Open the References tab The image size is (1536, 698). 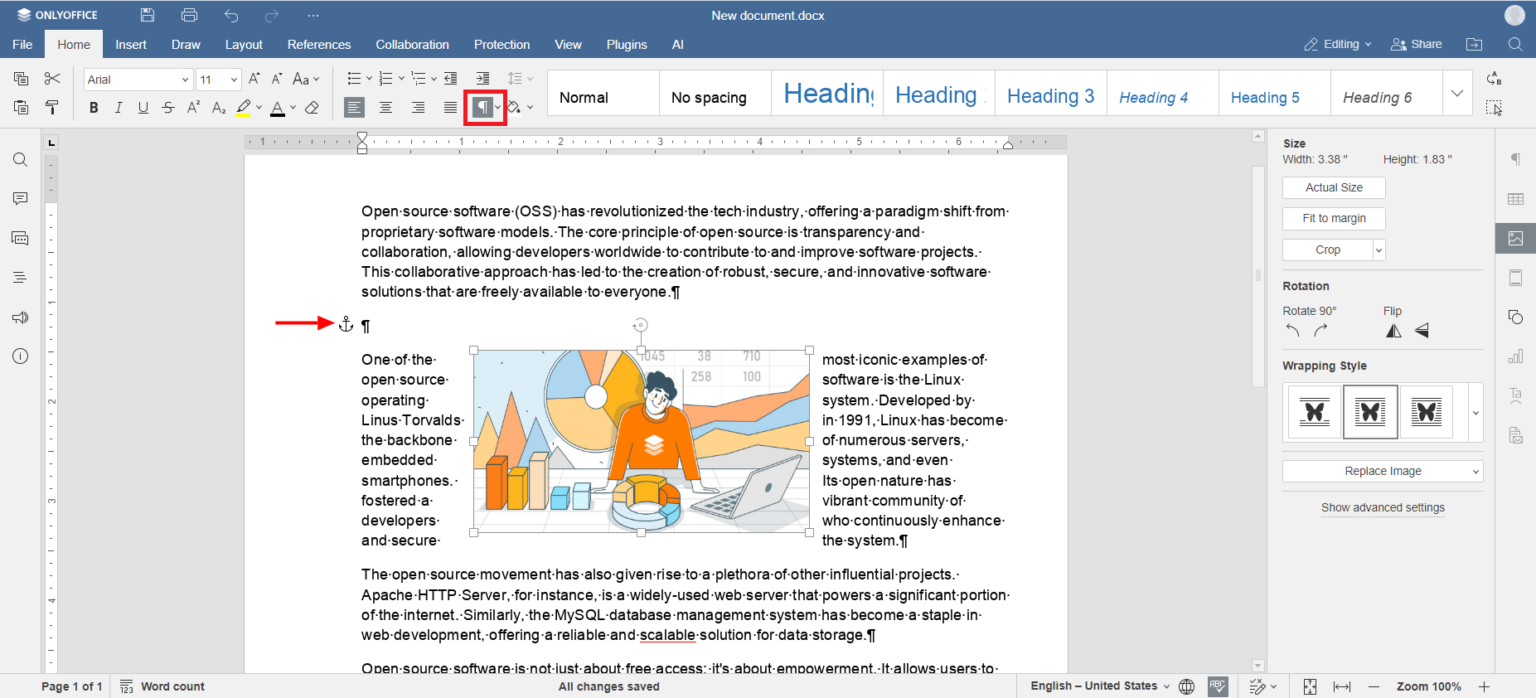[319, 44]
